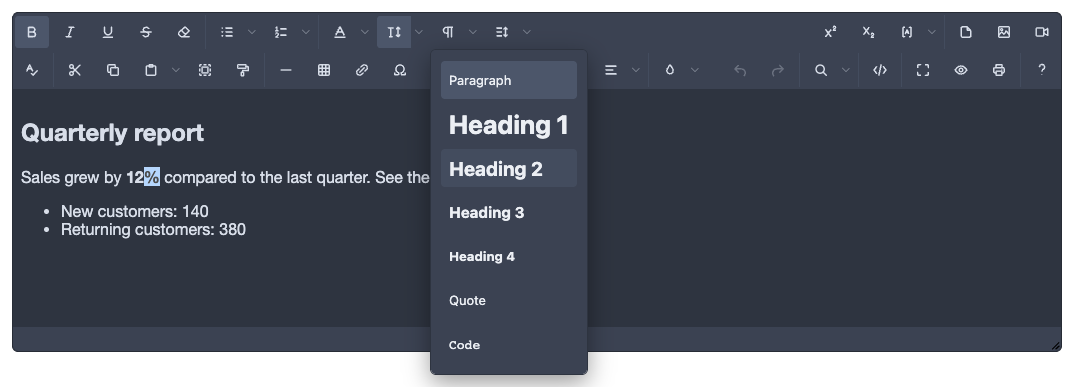Click the undo arrow
This screenshot has width=1074, height=387.
pos(740,70)
